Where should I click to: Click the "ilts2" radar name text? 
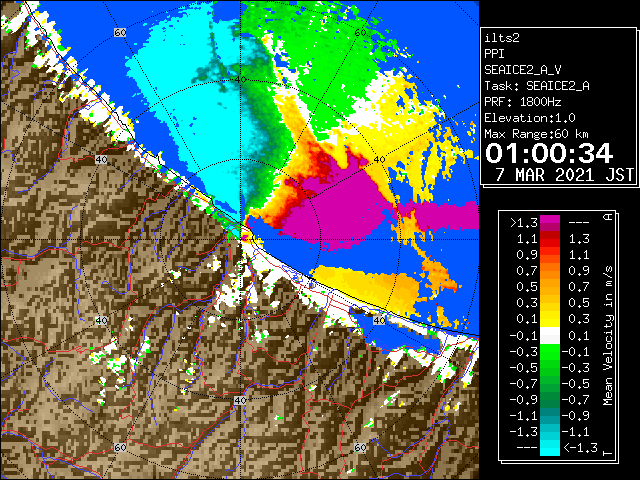pyautogui.click(x=502, y=38)
